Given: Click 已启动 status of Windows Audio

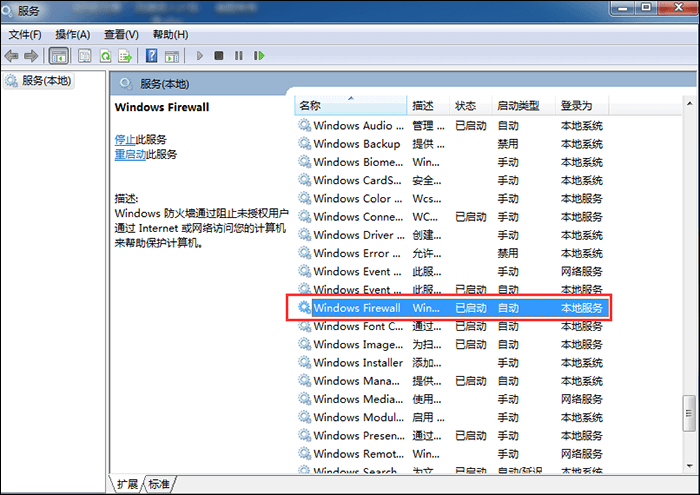Looking at the screenshot, I should point(471,126).
